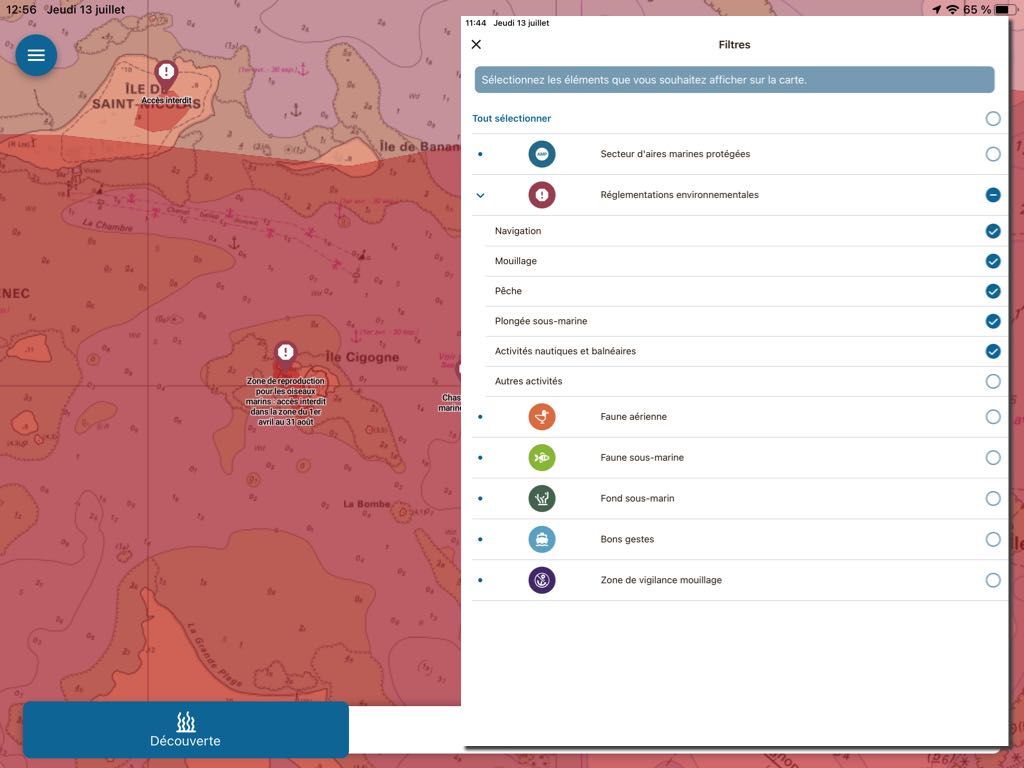
Task: Click the Bons gestes boat icon
Action: pos(542,539)
